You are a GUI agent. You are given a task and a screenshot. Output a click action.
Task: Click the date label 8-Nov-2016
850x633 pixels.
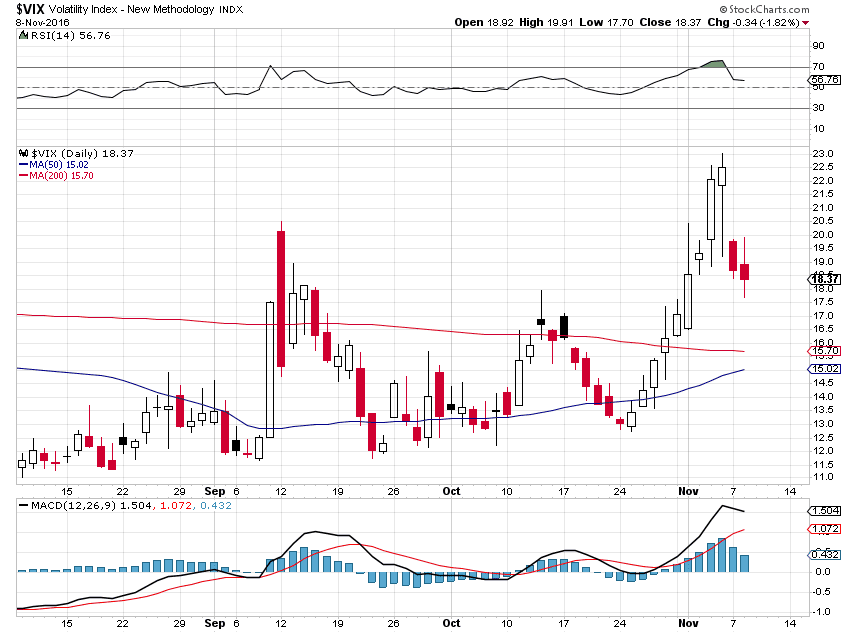click(43, 23)
